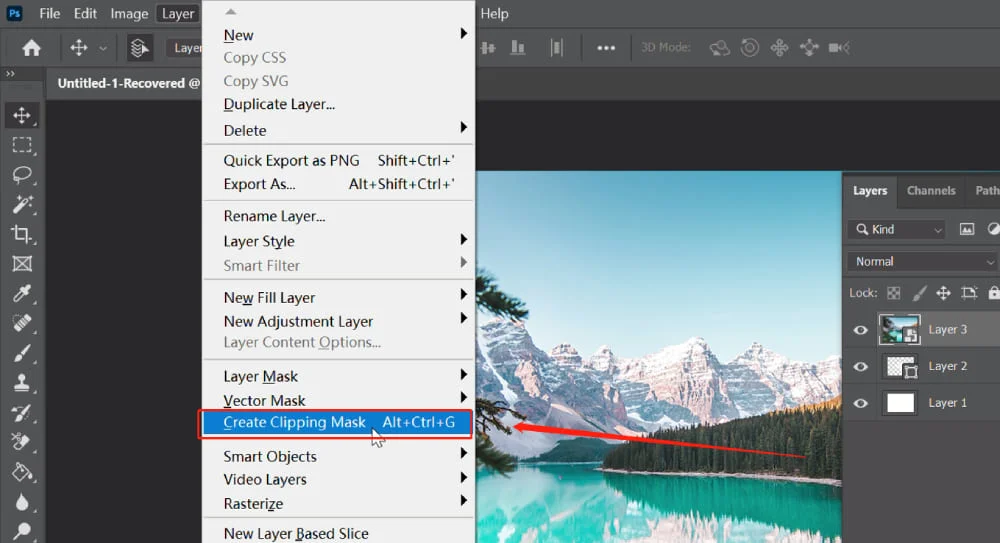Click the menu scroll-up arrow
Screen dimensions: 1000x543
pyautogui.click(x=231, y=11)
